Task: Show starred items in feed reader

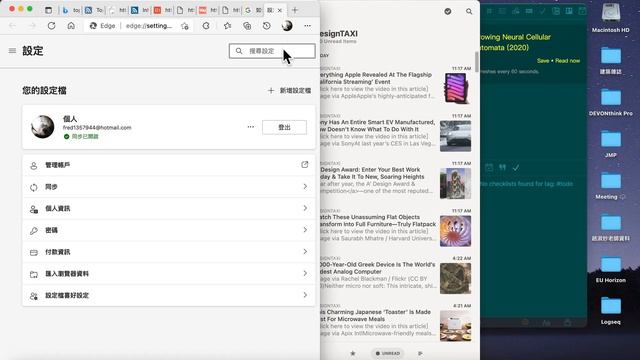Action: click(353, 353)
